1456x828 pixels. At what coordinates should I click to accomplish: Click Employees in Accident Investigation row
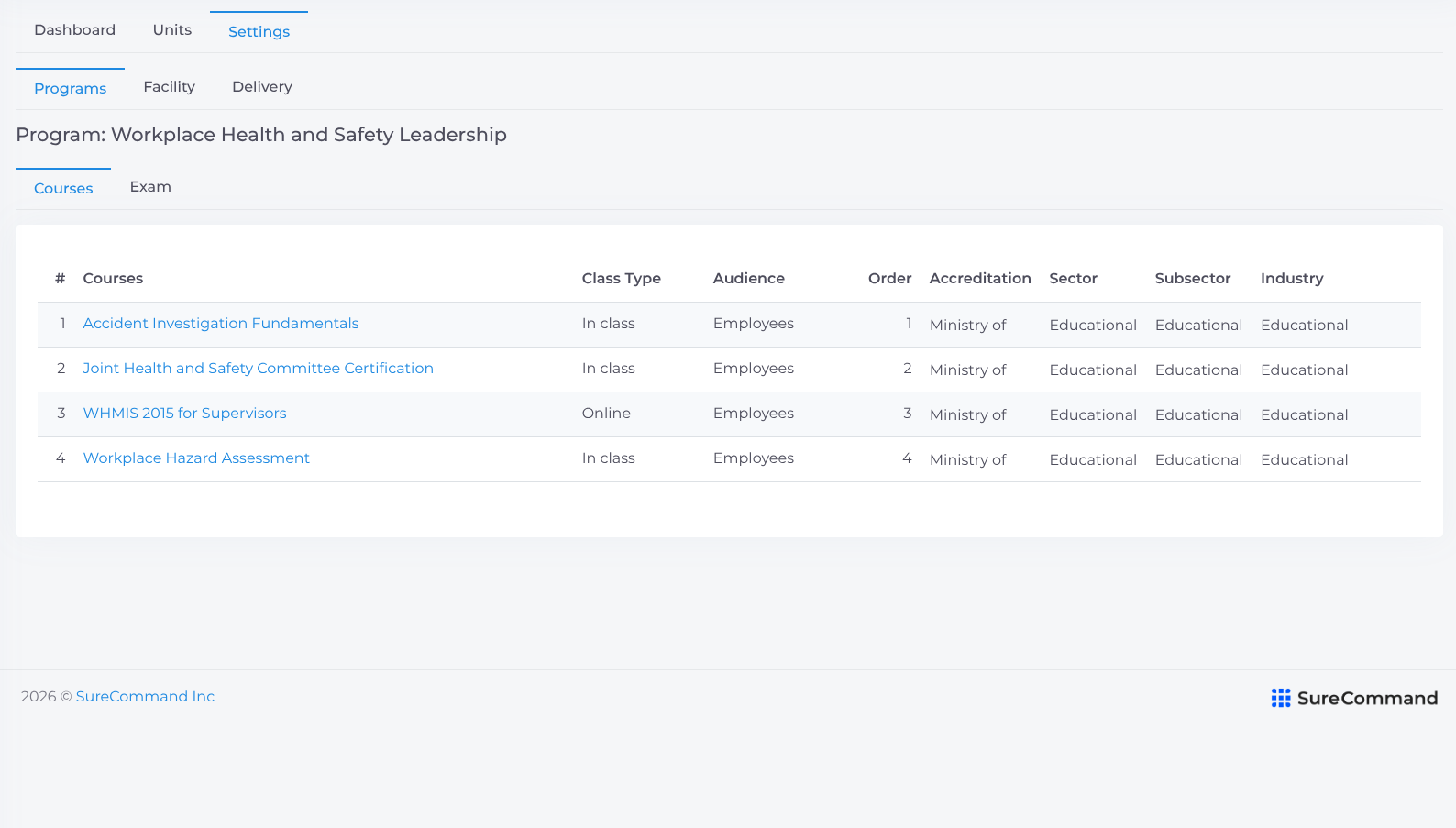[753, 324]
